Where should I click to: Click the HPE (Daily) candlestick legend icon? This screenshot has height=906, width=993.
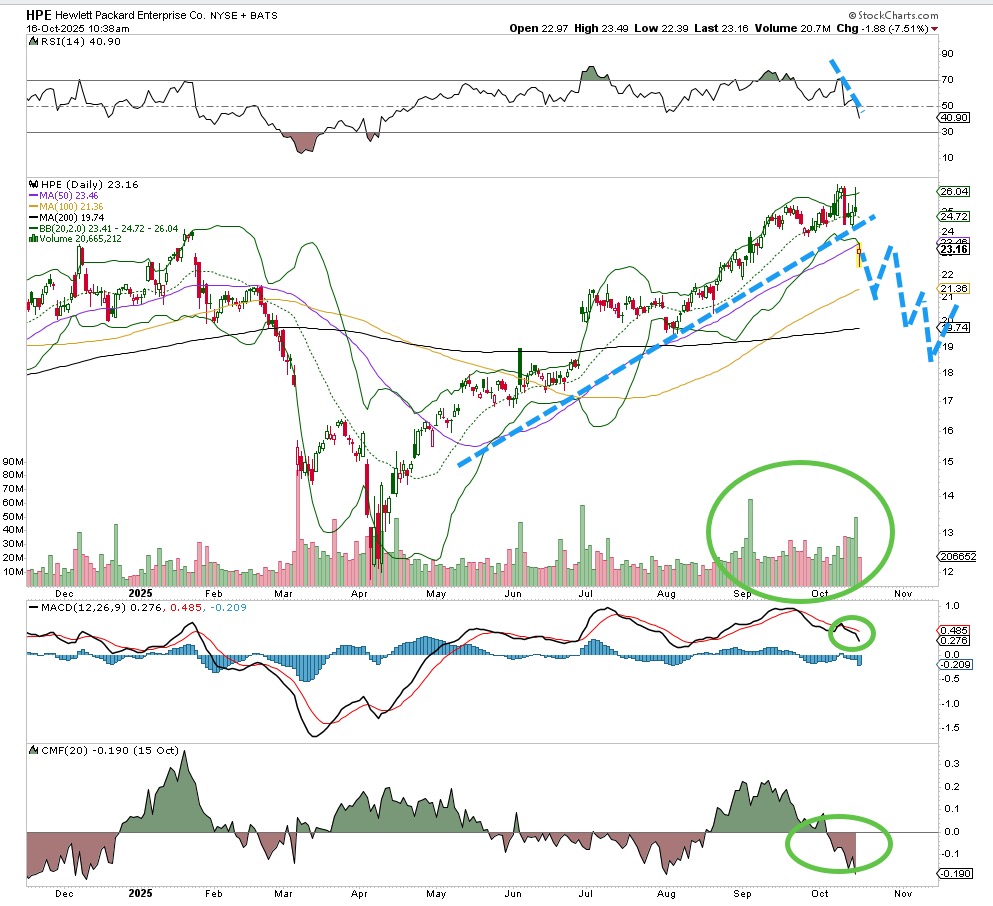[32, 185]
